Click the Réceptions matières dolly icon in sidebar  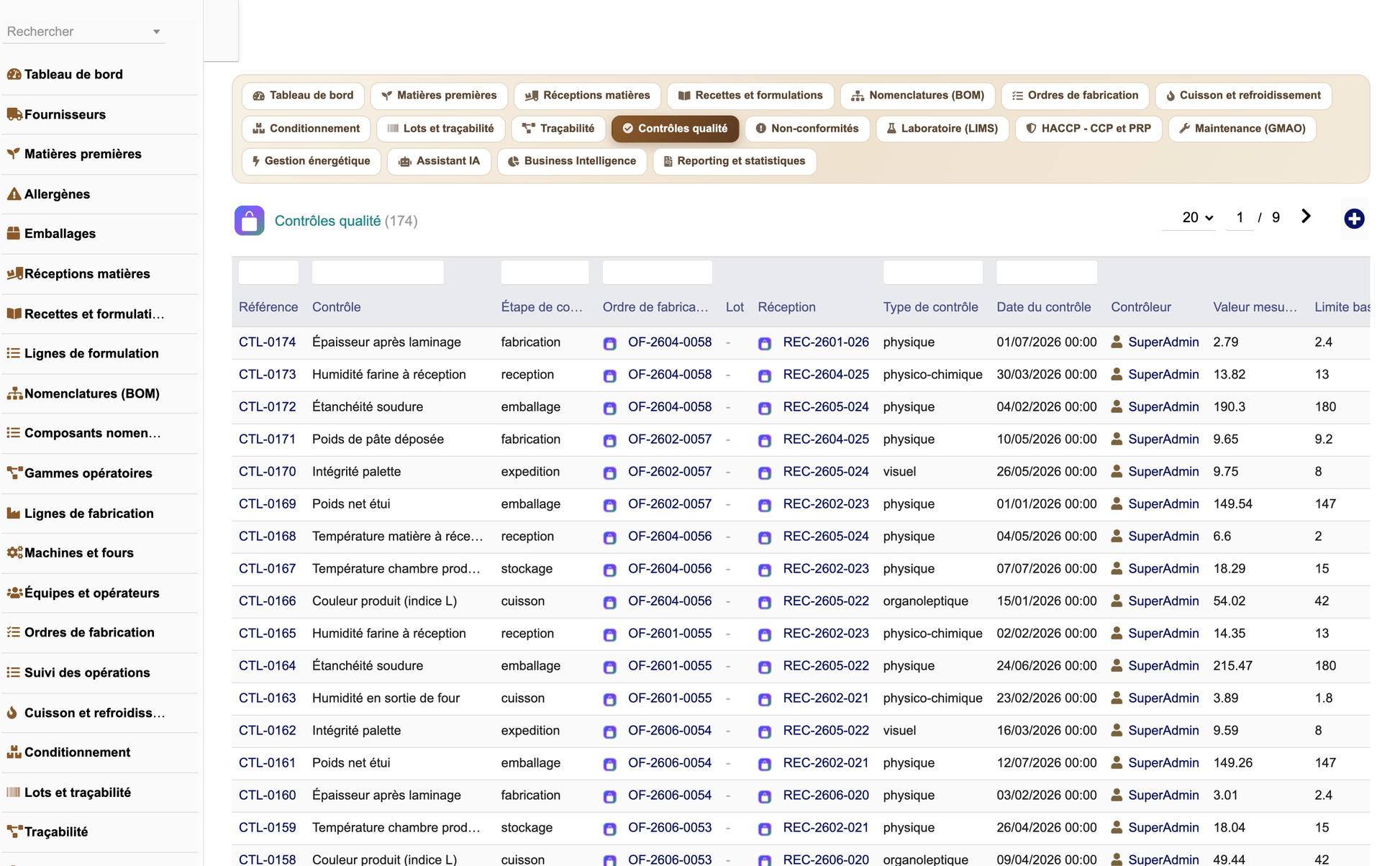[14, 274]
